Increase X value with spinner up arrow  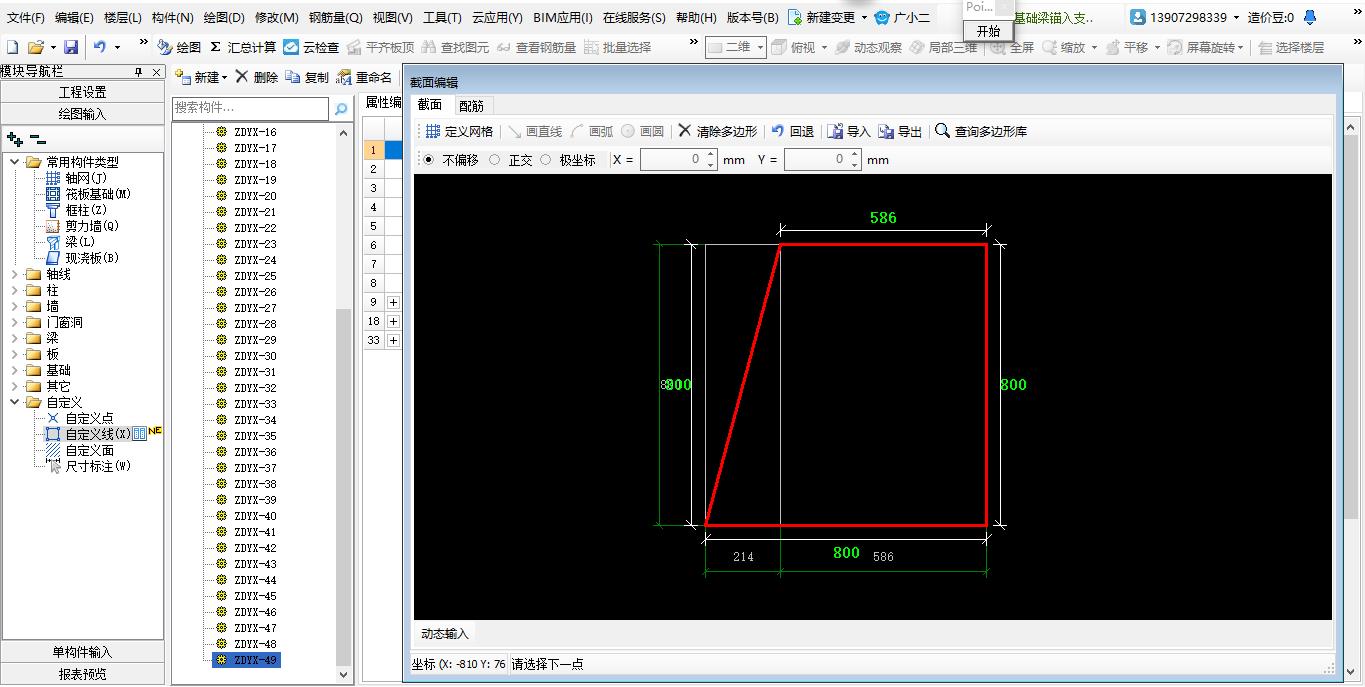click(x=711, y=154)
